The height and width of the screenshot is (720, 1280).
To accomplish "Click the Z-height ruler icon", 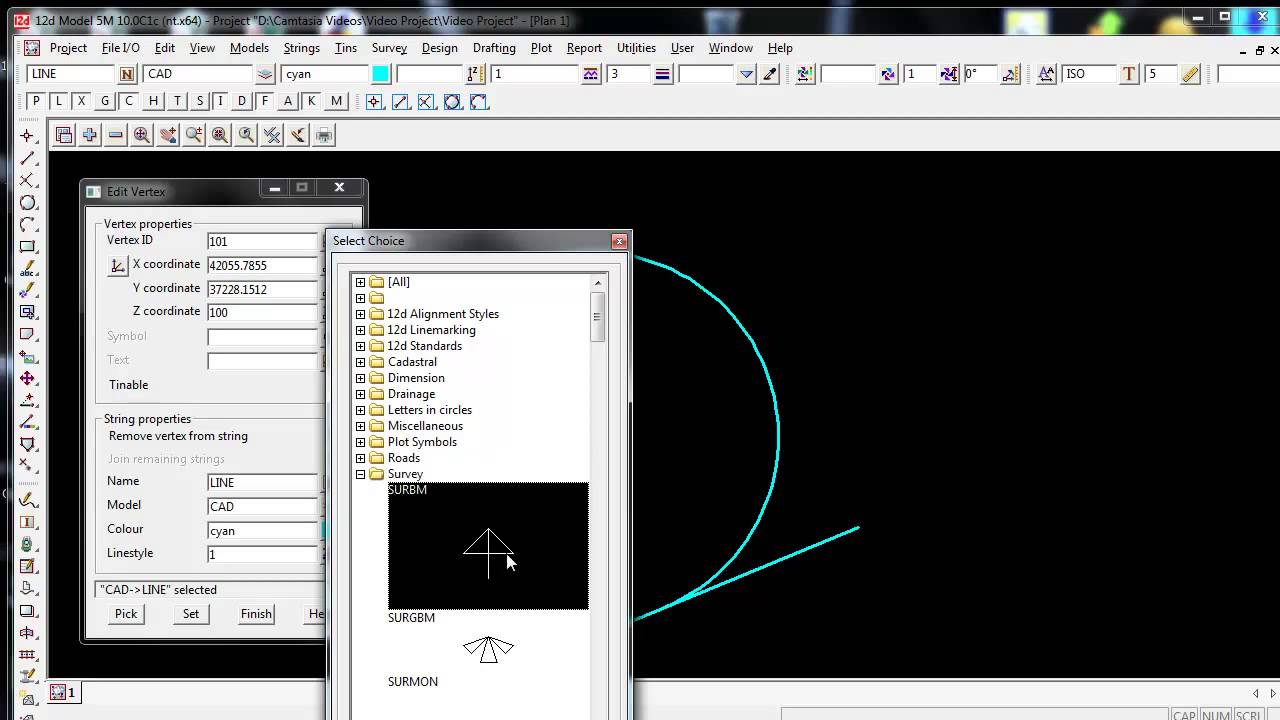I will click(476, 74).
